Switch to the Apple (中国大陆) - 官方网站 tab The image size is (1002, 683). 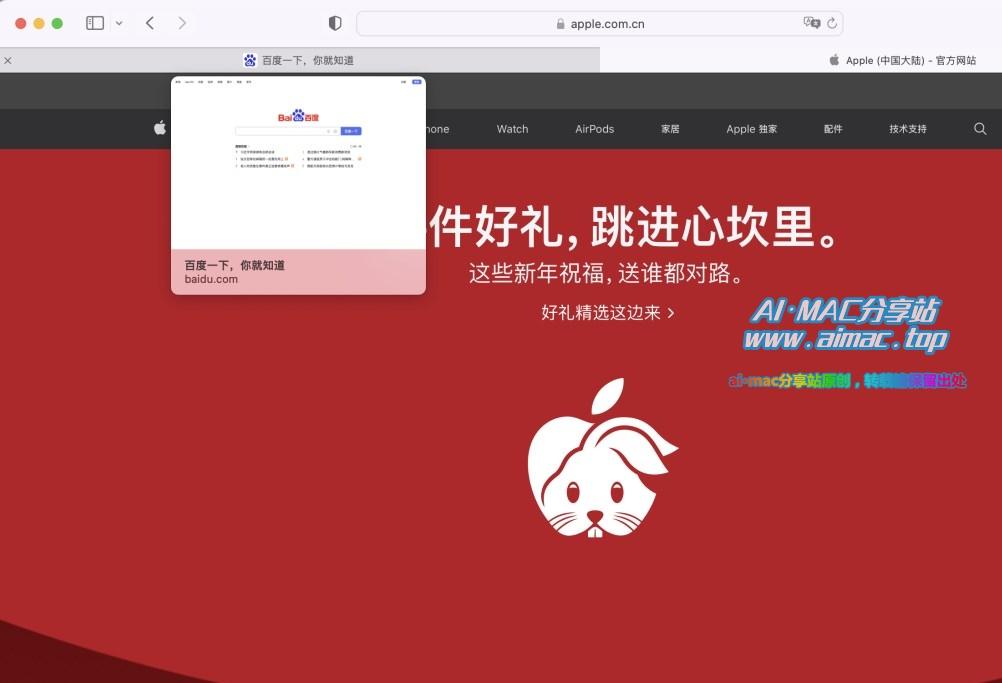tap(801, 60)
